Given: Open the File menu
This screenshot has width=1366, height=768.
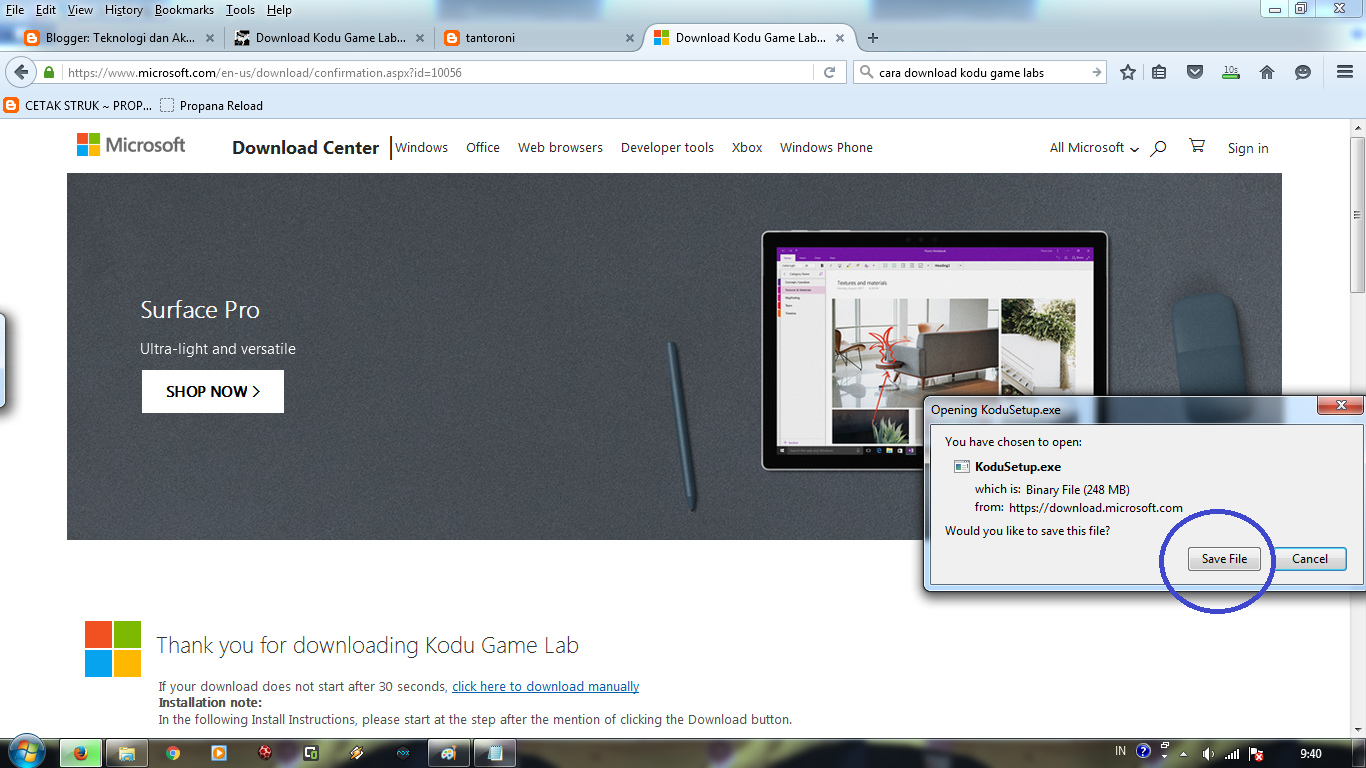Looking at the screenshot, I should (x=15, y=10).
